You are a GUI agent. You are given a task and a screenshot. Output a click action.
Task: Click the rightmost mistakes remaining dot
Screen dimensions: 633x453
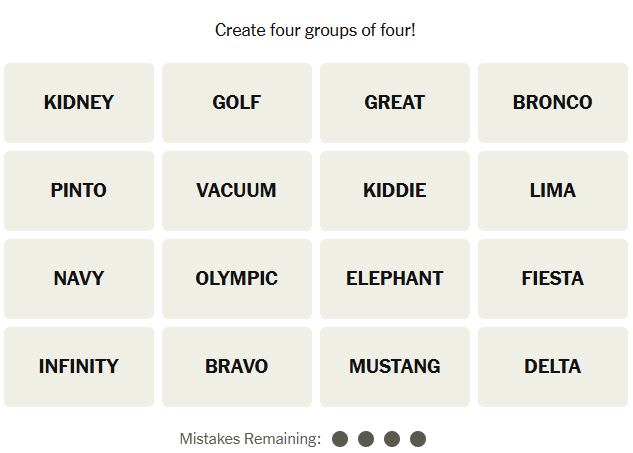418,439
